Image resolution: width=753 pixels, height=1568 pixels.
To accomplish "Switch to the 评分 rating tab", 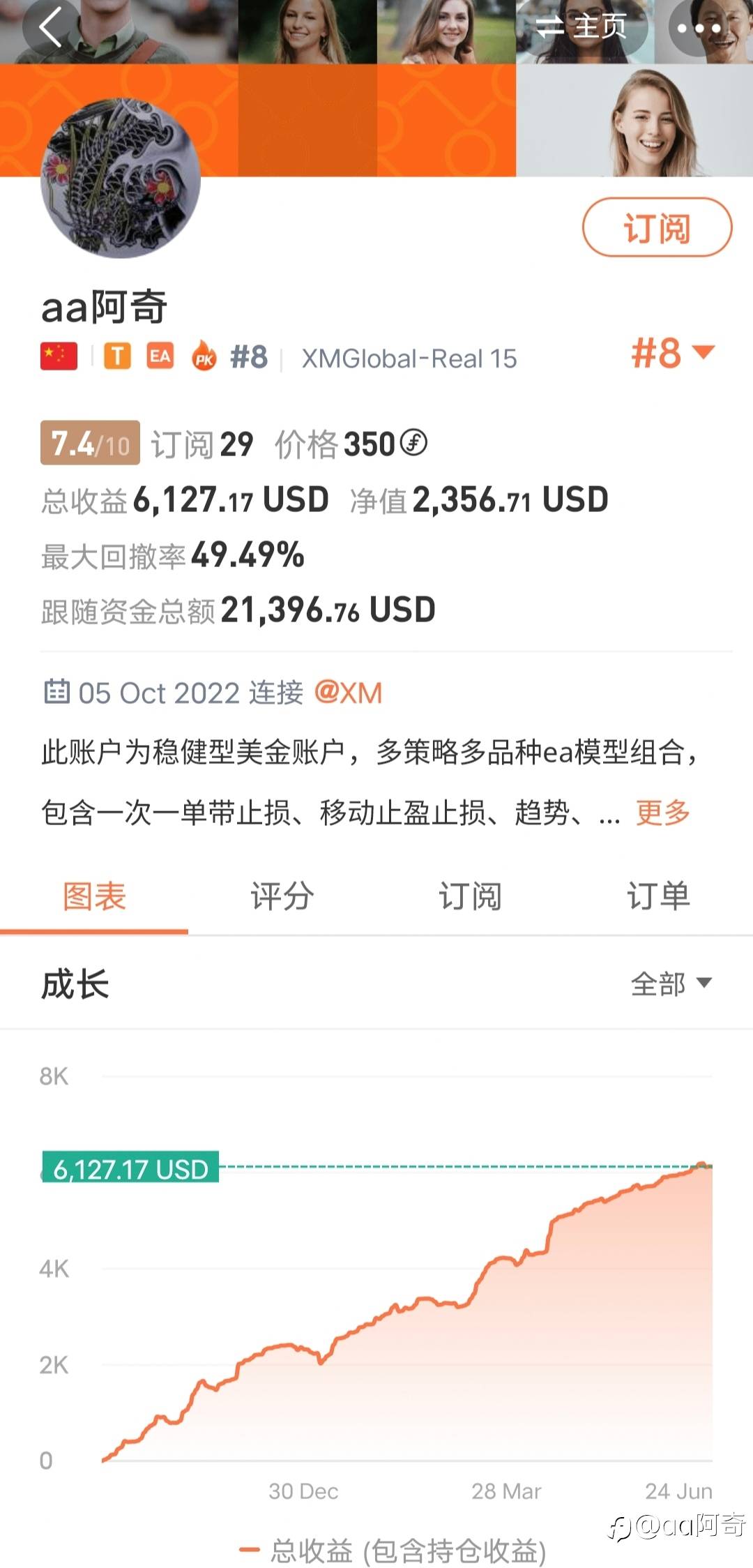I will tap(282, 896).
